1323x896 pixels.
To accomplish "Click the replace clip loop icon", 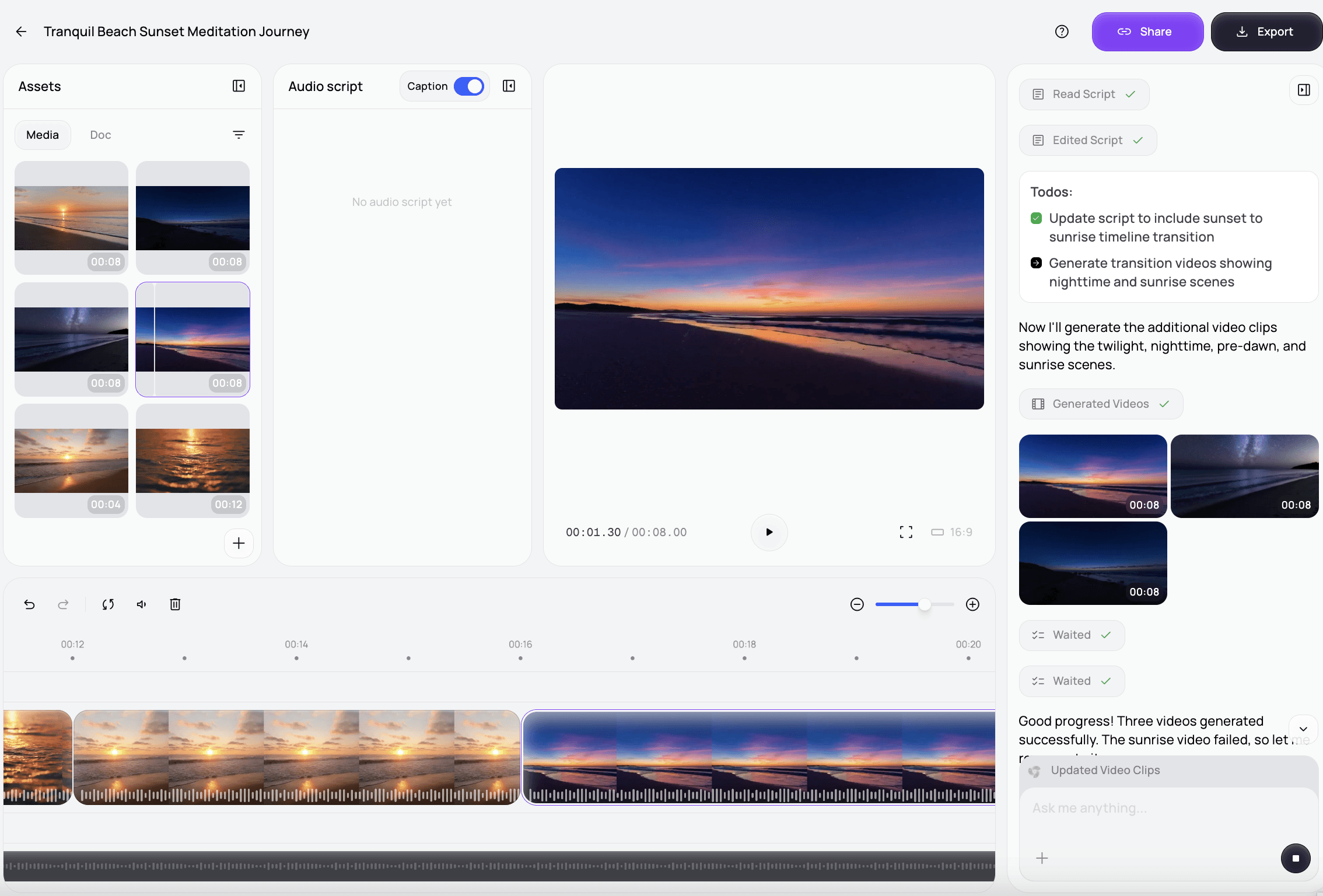I will point(108,604).
